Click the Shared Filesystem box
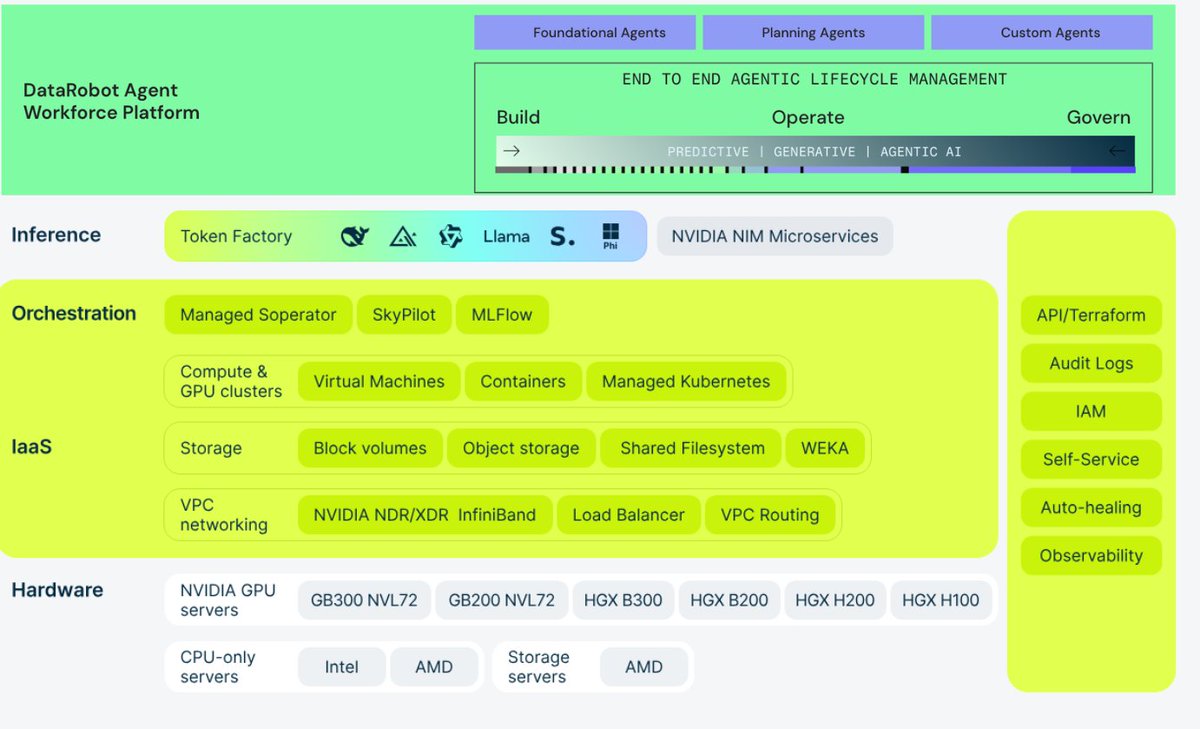Screen dimensions: 1200x729 692,448
